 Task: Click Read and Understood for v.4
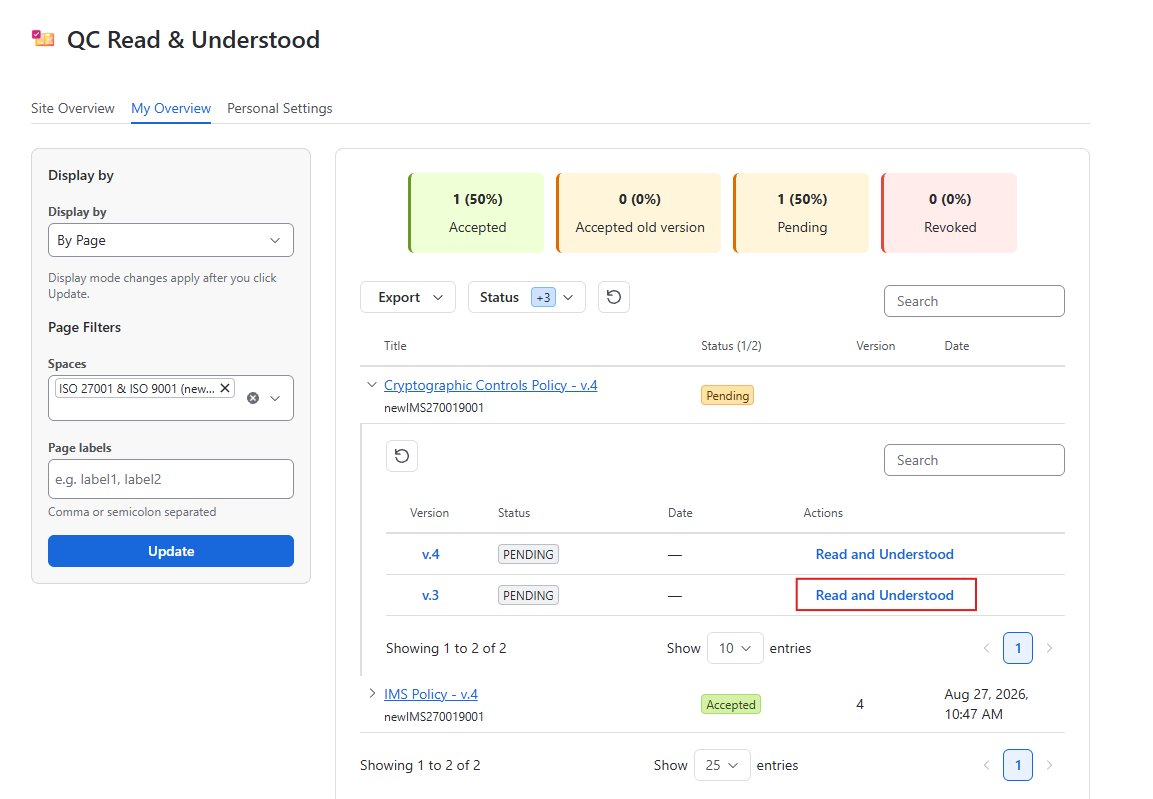(x=885, y=554)
